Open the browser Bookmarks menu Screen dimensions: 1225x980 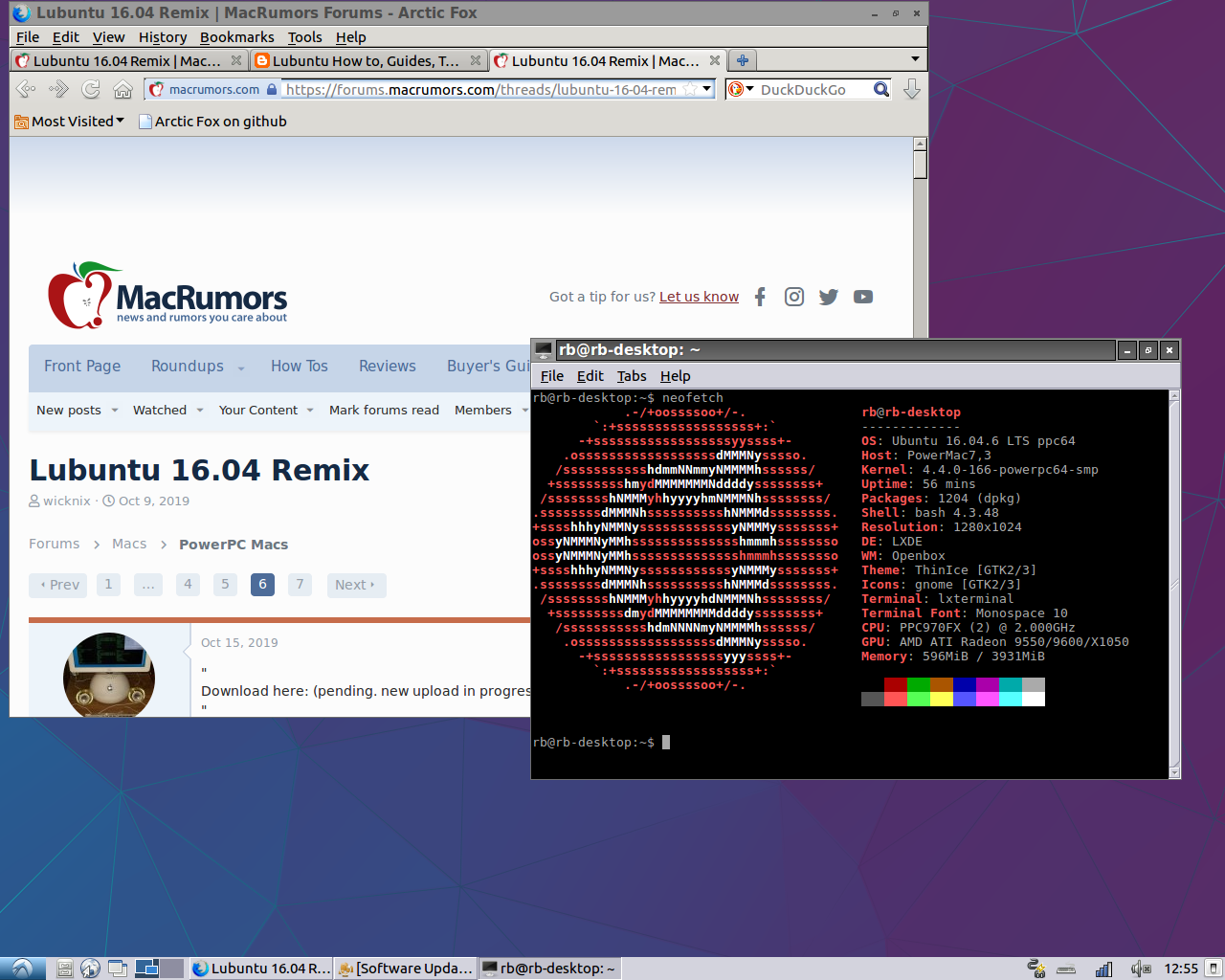click(236, 37)
